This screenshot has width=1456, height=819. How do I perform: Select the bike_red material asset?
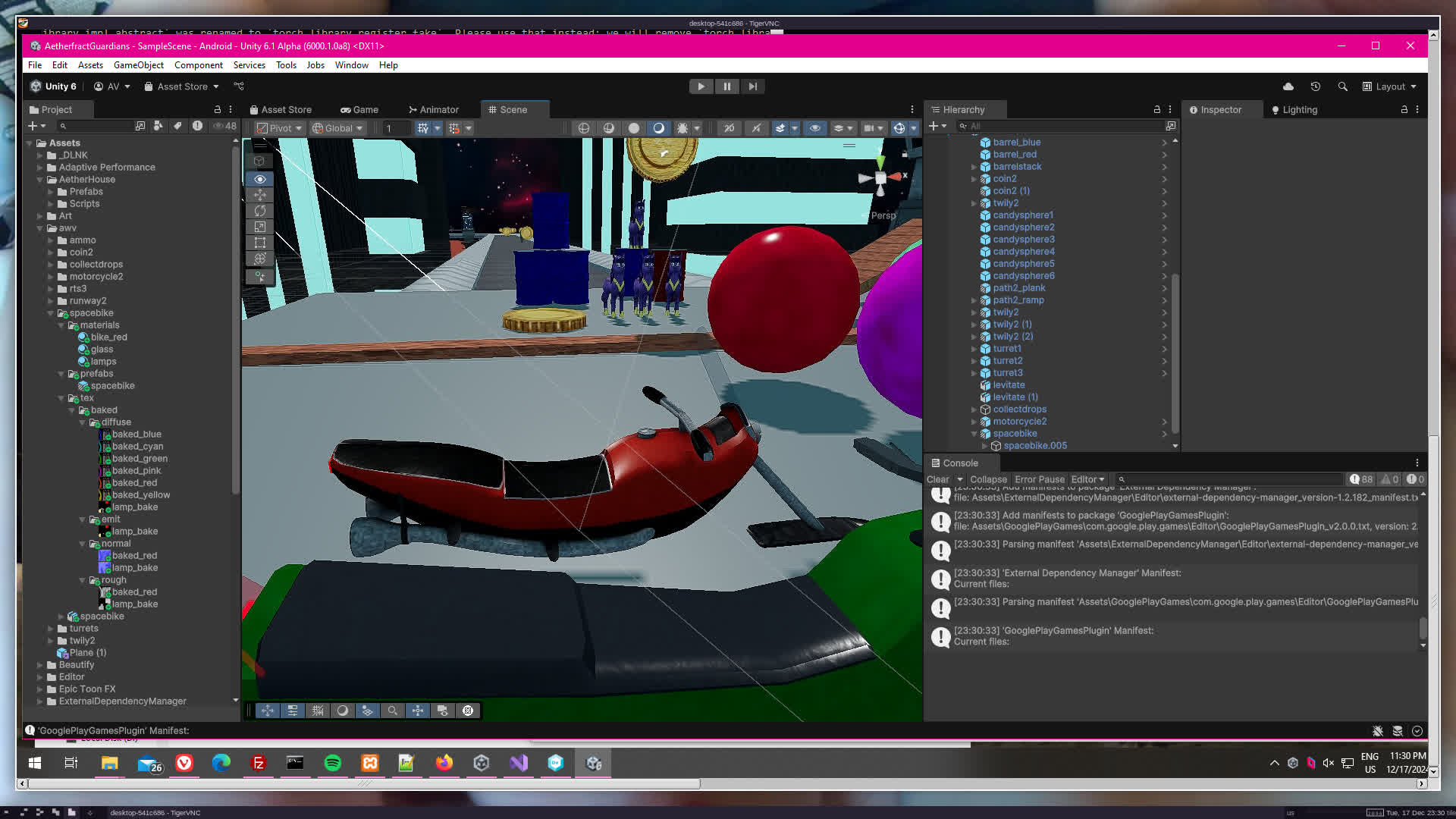109,337
